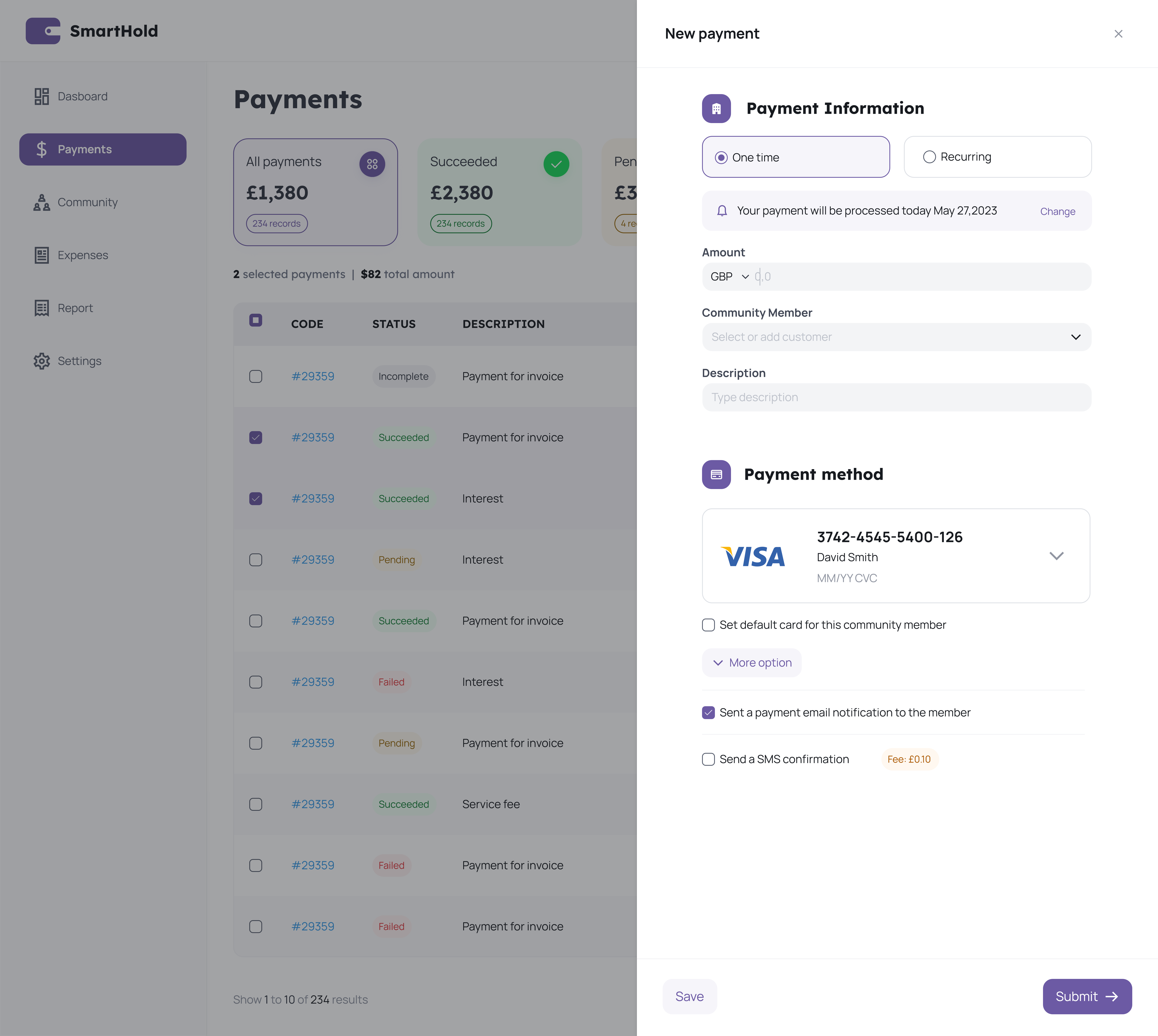Uncheck the payment email notification checkbox
The image size is (1158, 1036).
[x=708, y=713]
